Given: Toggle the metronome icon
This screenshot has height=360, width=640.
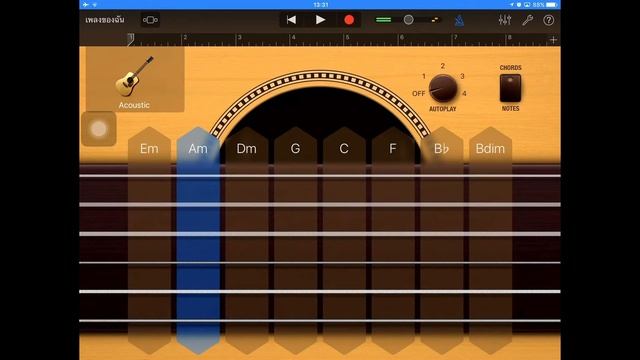Looking at the screenshot, I should 460,20.
